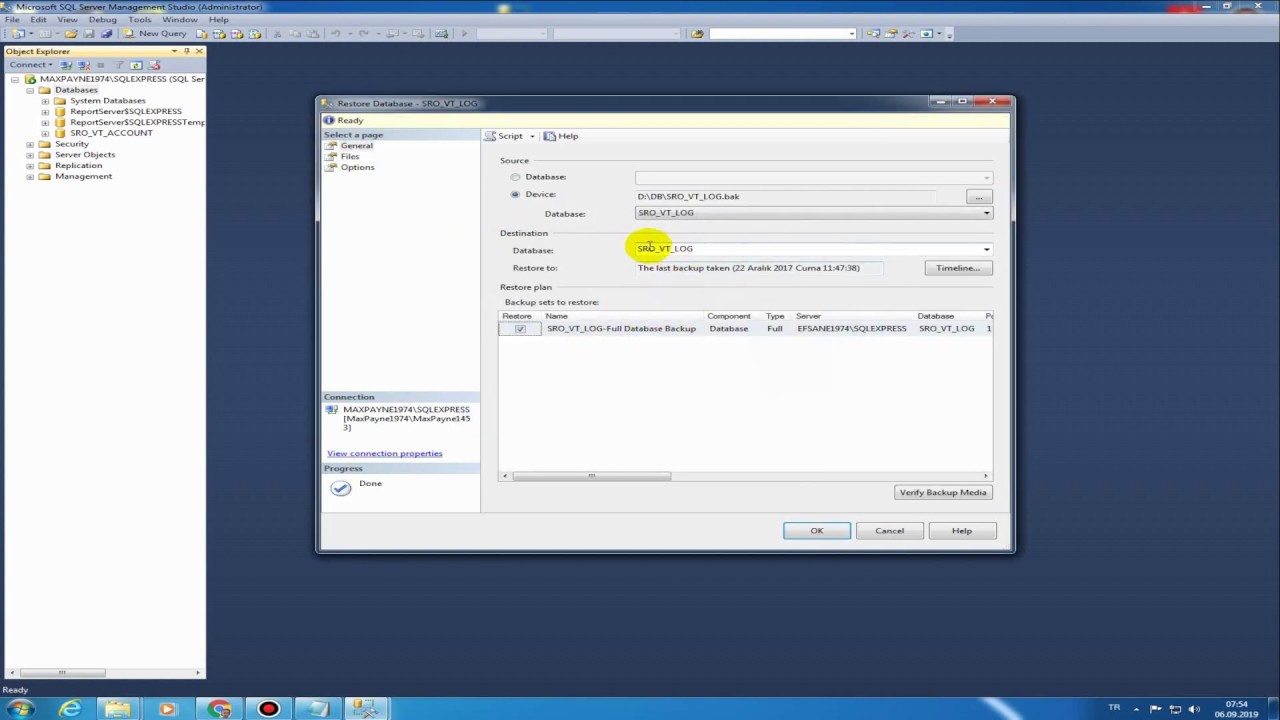The height and width of the screenshot is (720, 1280).
Task: Pin the Object Explorer panel
Action: click(186, 51)
